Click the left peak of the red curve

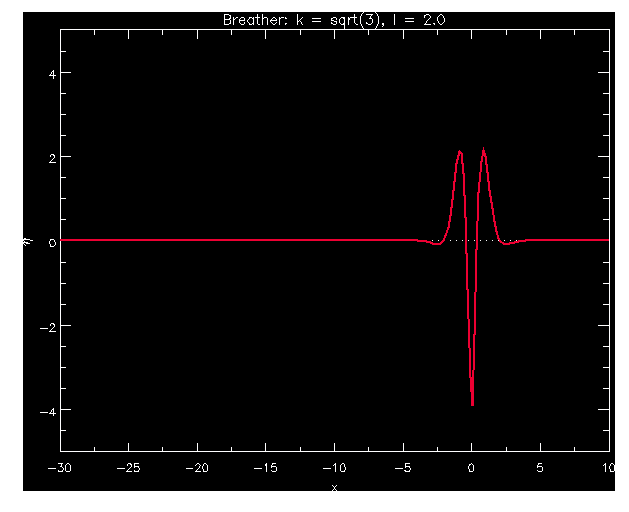coord(459,152)
